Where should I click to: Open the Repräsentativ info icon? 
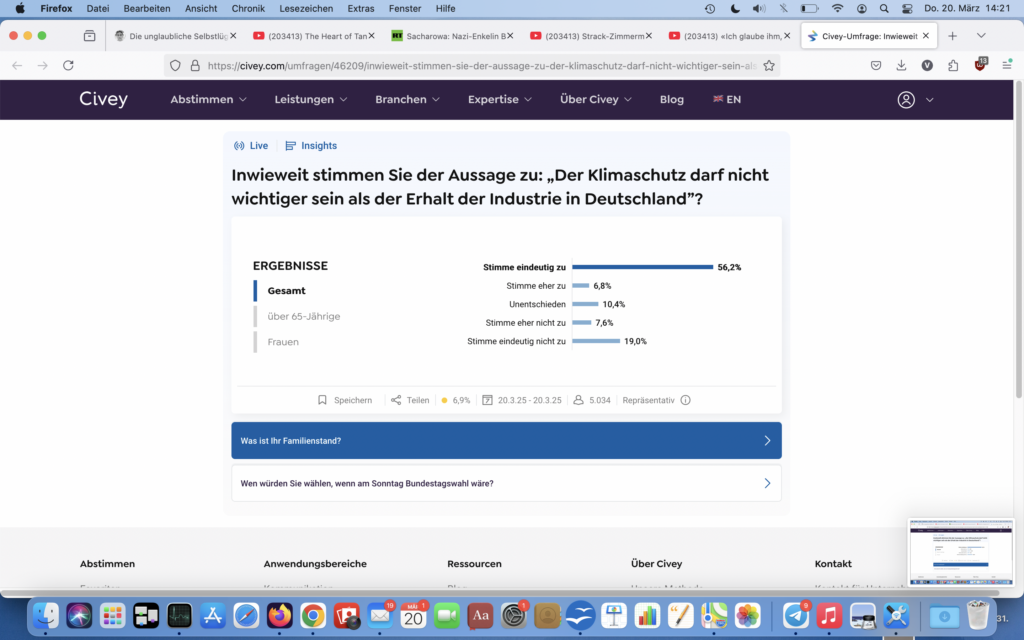685,400
